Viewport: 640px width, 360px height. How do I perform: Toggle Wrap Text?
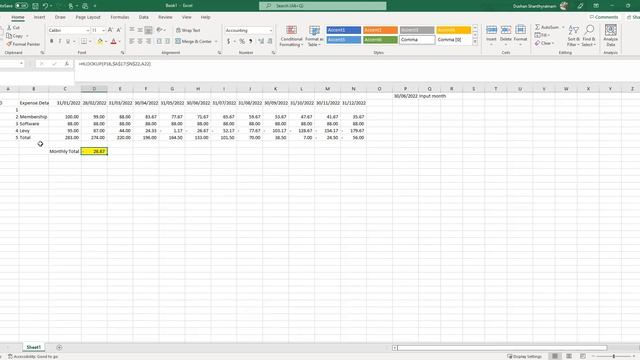(x=188, y=30)
